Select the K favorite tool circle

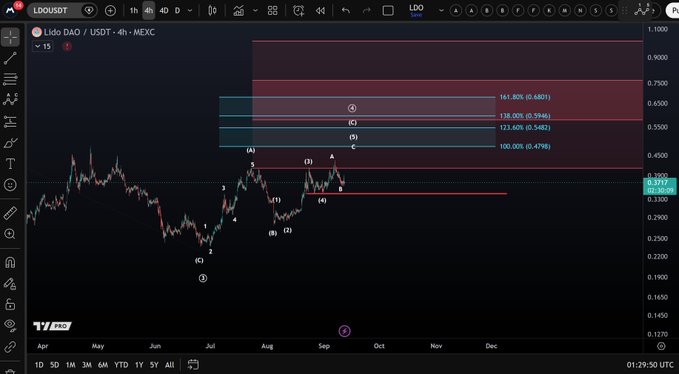[x=549, y=10]
